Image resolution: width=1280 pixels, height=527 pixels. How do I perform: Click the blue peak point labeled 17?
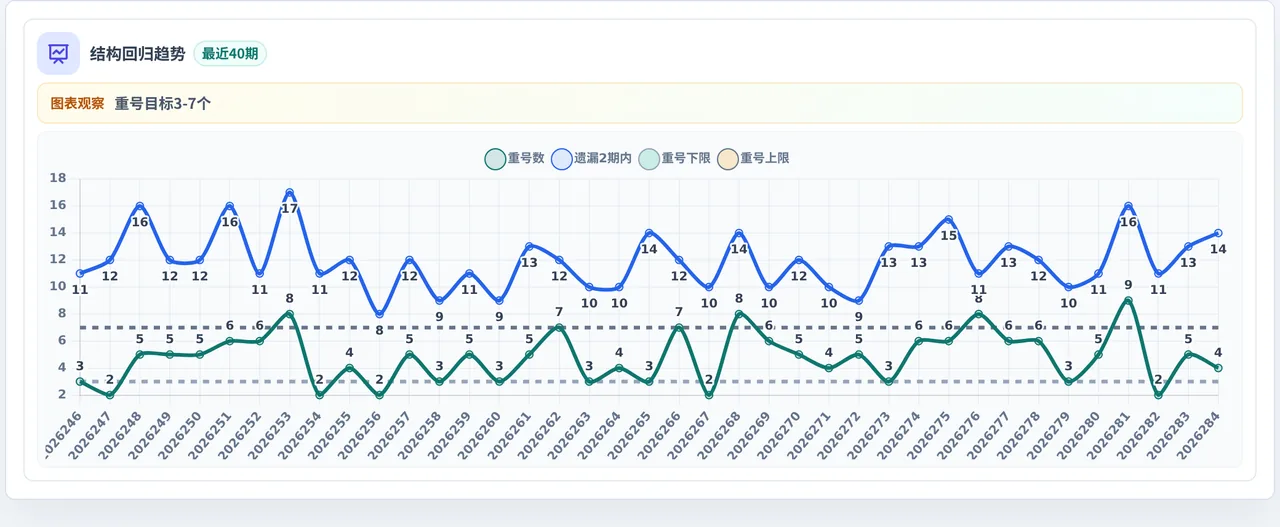[x=289, y=192]
